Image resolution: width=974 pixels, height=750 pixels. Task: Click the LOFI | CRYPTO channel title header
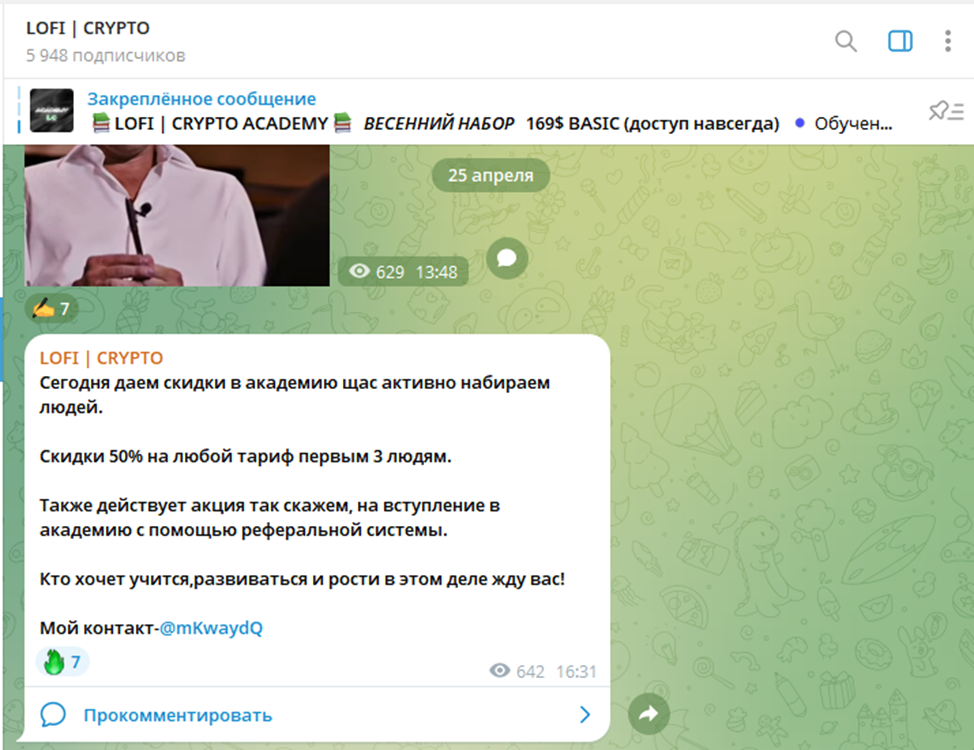pyautogui.click(x=88, y=28)
